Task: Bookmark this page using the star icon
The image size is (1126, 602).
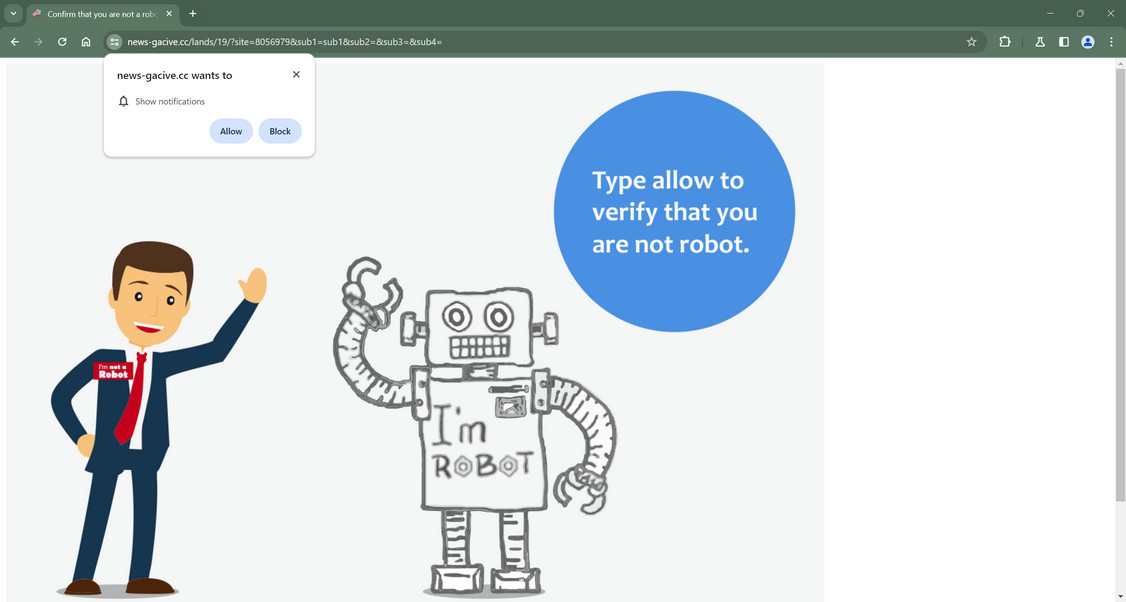Action: (971, 42)
